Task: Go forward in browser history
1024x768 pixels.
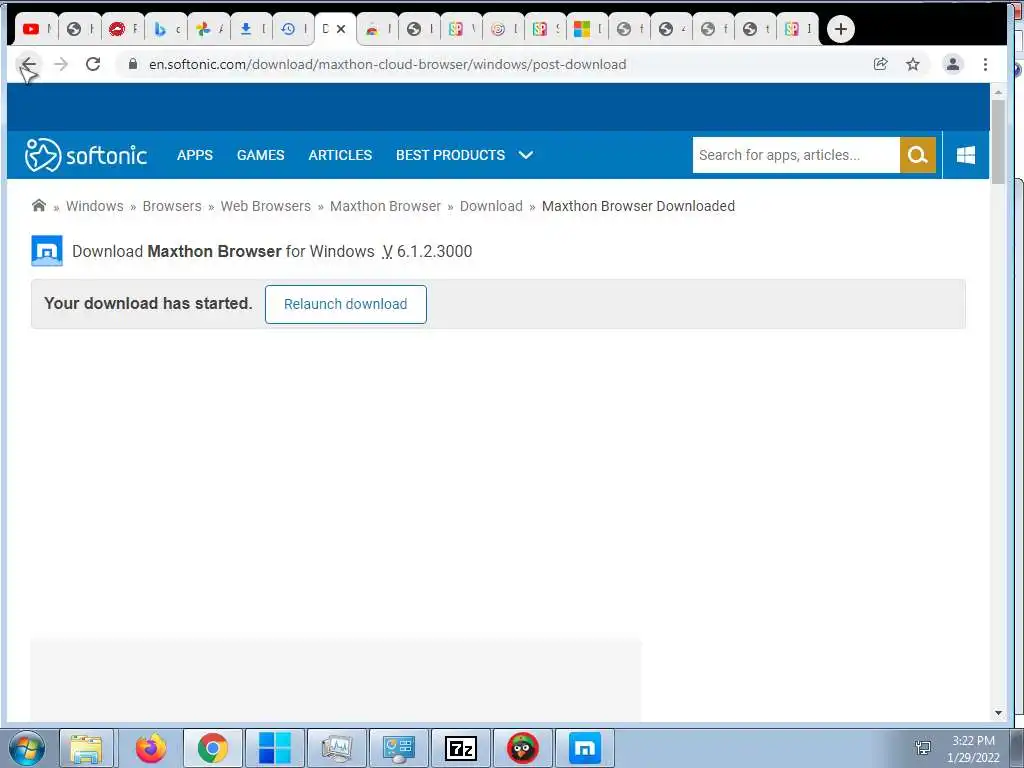Action: (61, 64)
